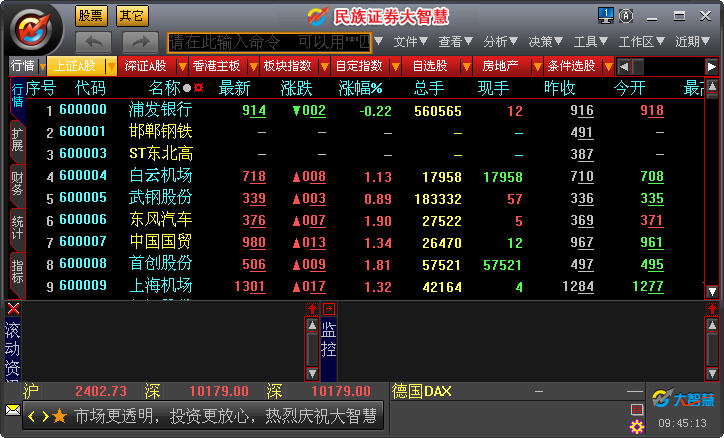Select the 财务 side tab
Viewport: 724px width, 438px height.
17,181
